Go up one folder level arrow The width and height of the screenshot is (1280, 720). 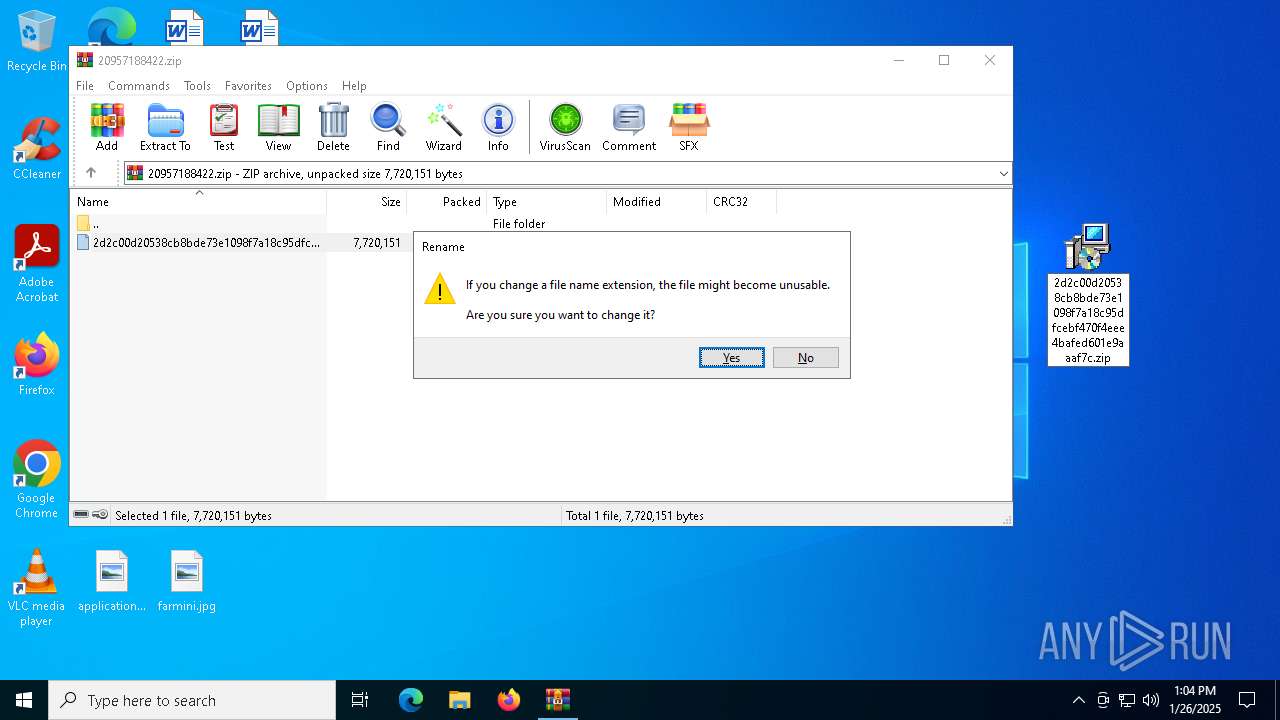[91, 173]
